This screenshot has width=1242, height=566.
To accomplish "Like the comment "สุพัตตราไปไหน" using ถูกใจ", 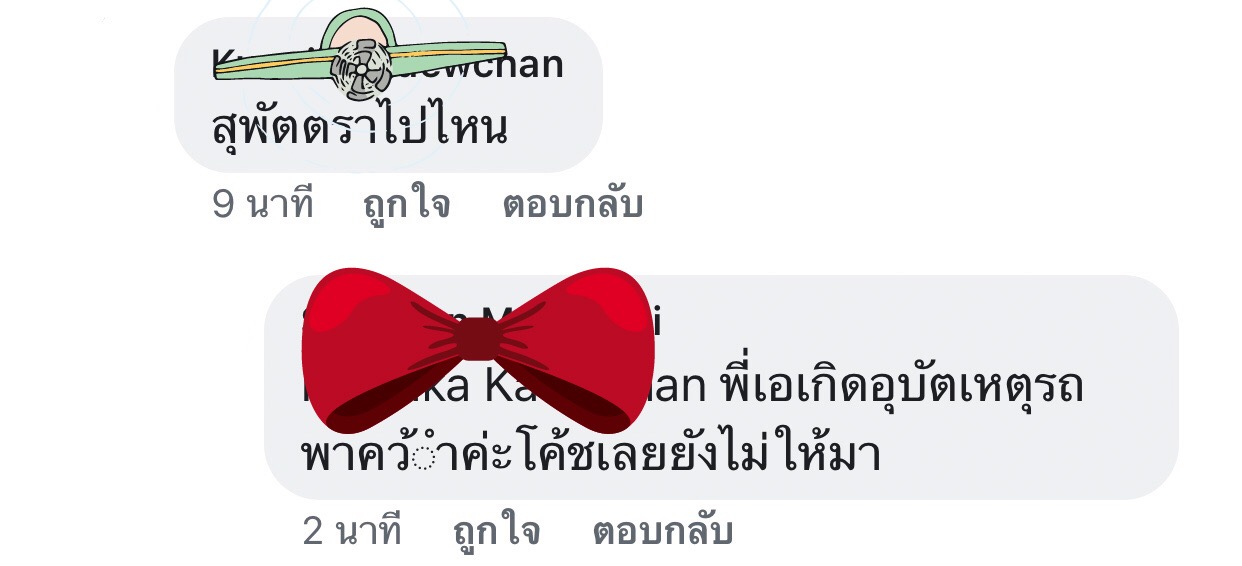I will click(x=406, y=204).
